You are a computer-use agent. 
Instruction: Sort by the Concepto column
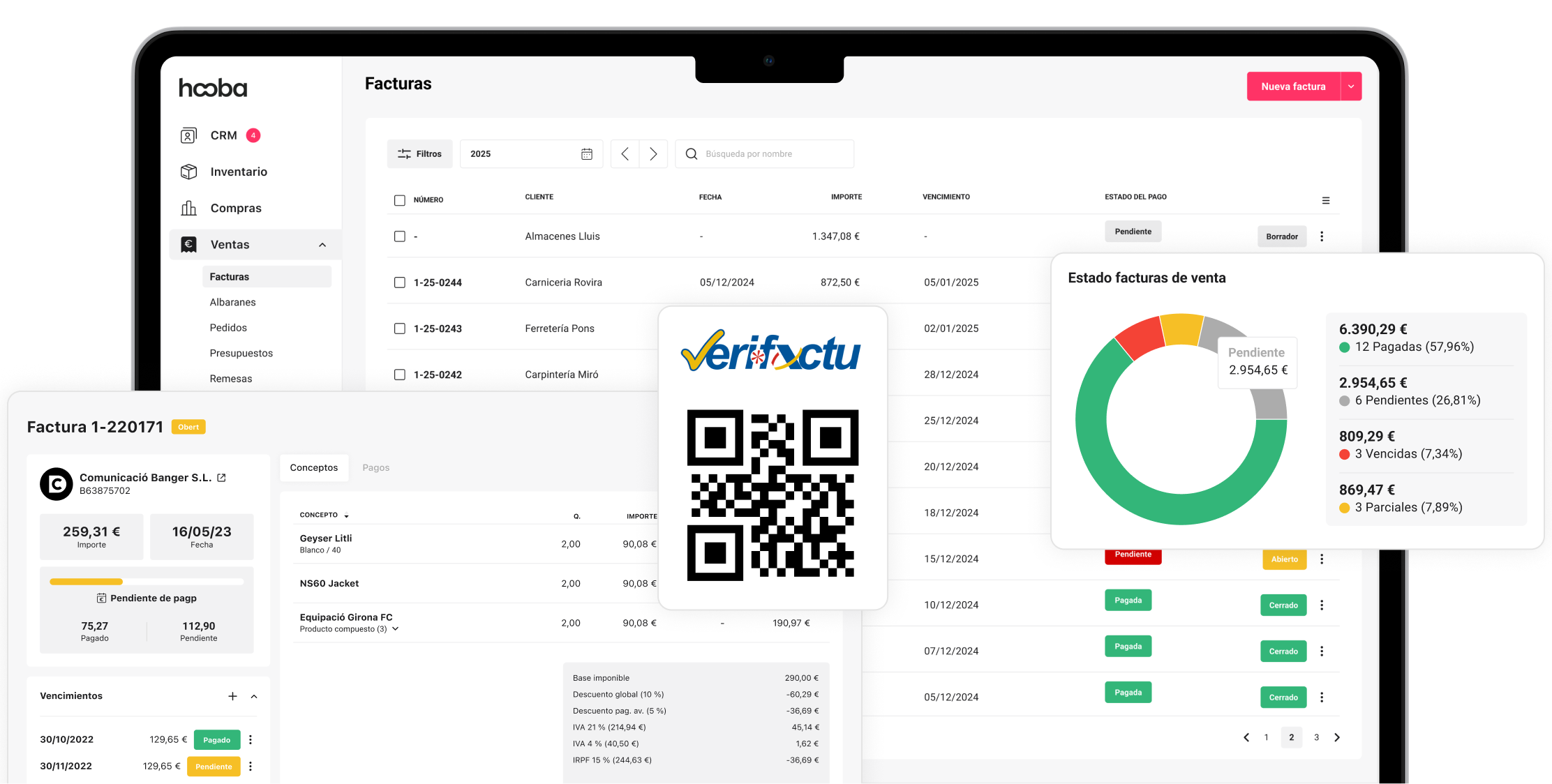point(324,515)
